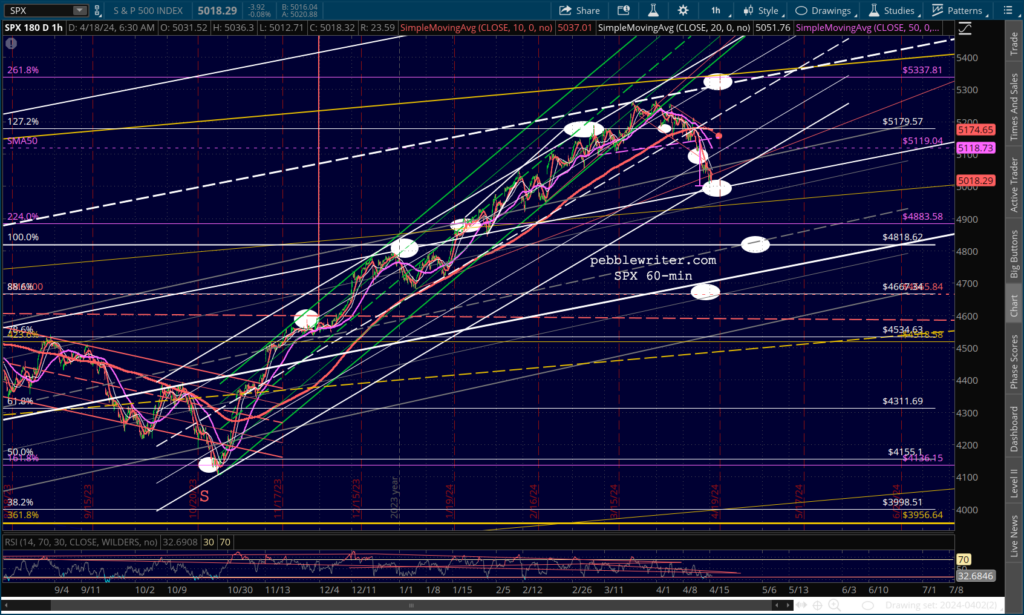Open the Level II side tab
The width and height of the screenshot is (1024, 615).
coord(1014,483)
